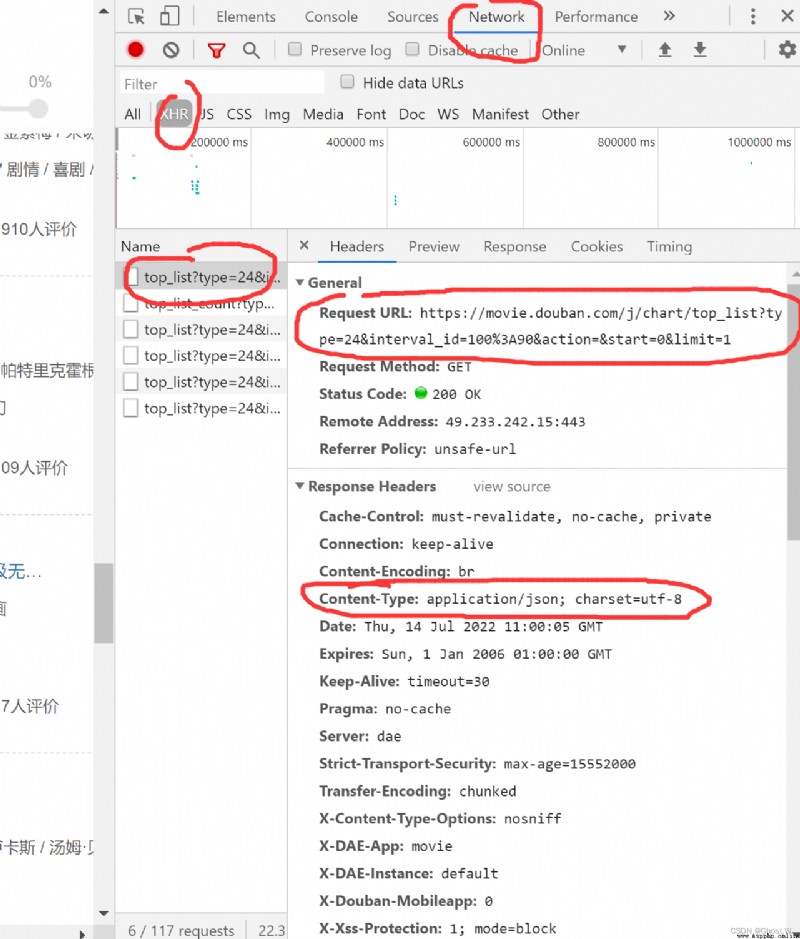
Task: Close the DevTools panel
Action: tap(787, 16)
